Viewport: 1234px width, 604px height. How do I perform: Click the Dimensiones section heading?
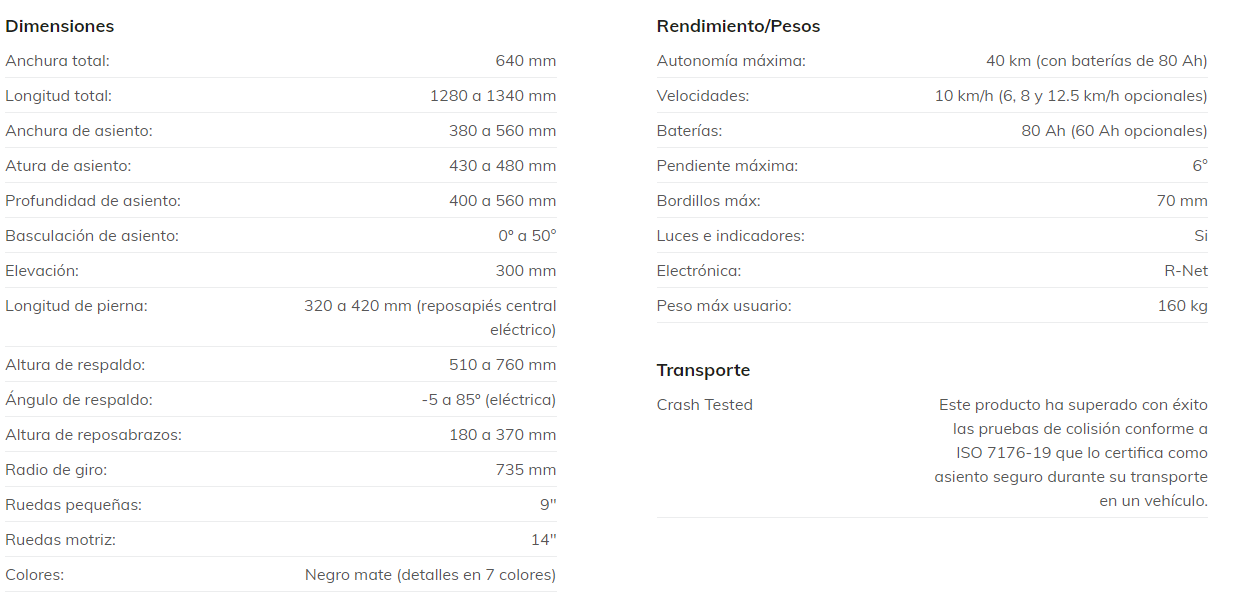(60, 26)
